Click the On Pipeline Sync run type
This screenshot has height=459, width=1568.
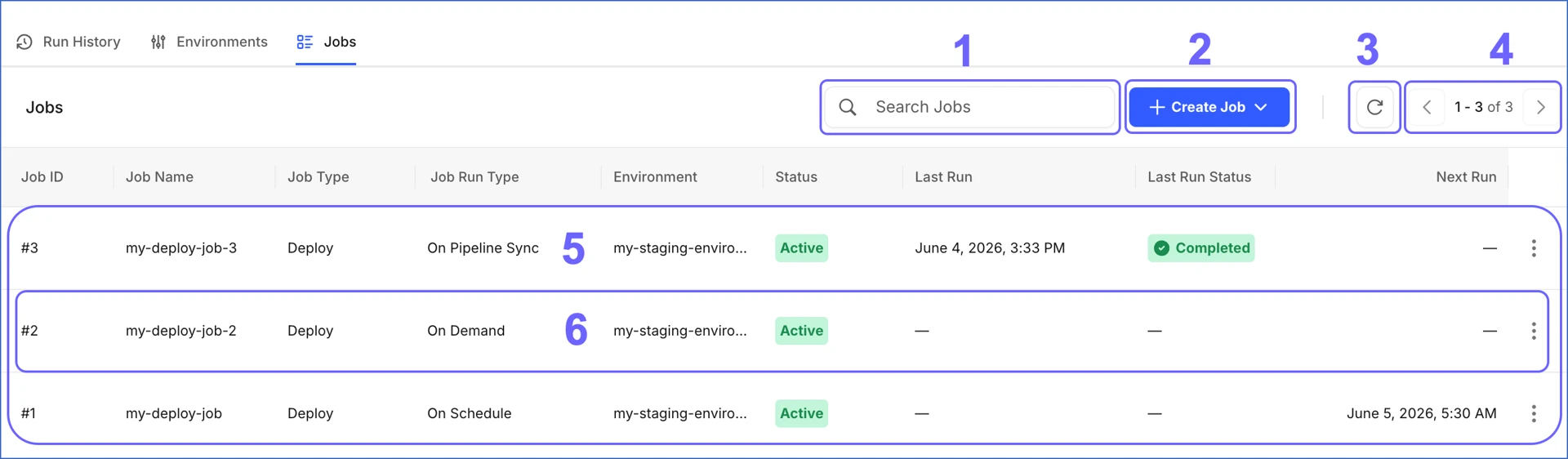[483, 248]
